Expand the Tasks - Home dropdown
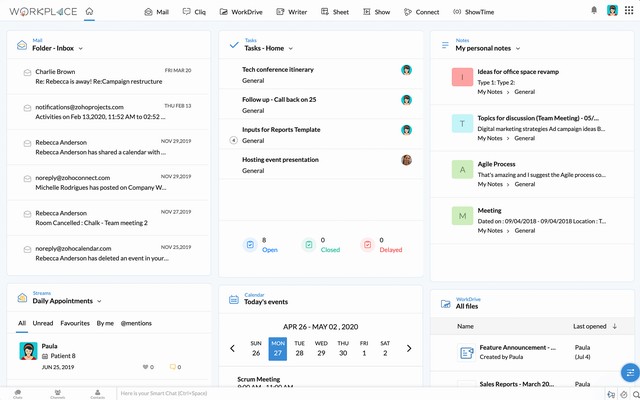Image resolution: width=640 pixels, height=400 pixels. (291, 49)
